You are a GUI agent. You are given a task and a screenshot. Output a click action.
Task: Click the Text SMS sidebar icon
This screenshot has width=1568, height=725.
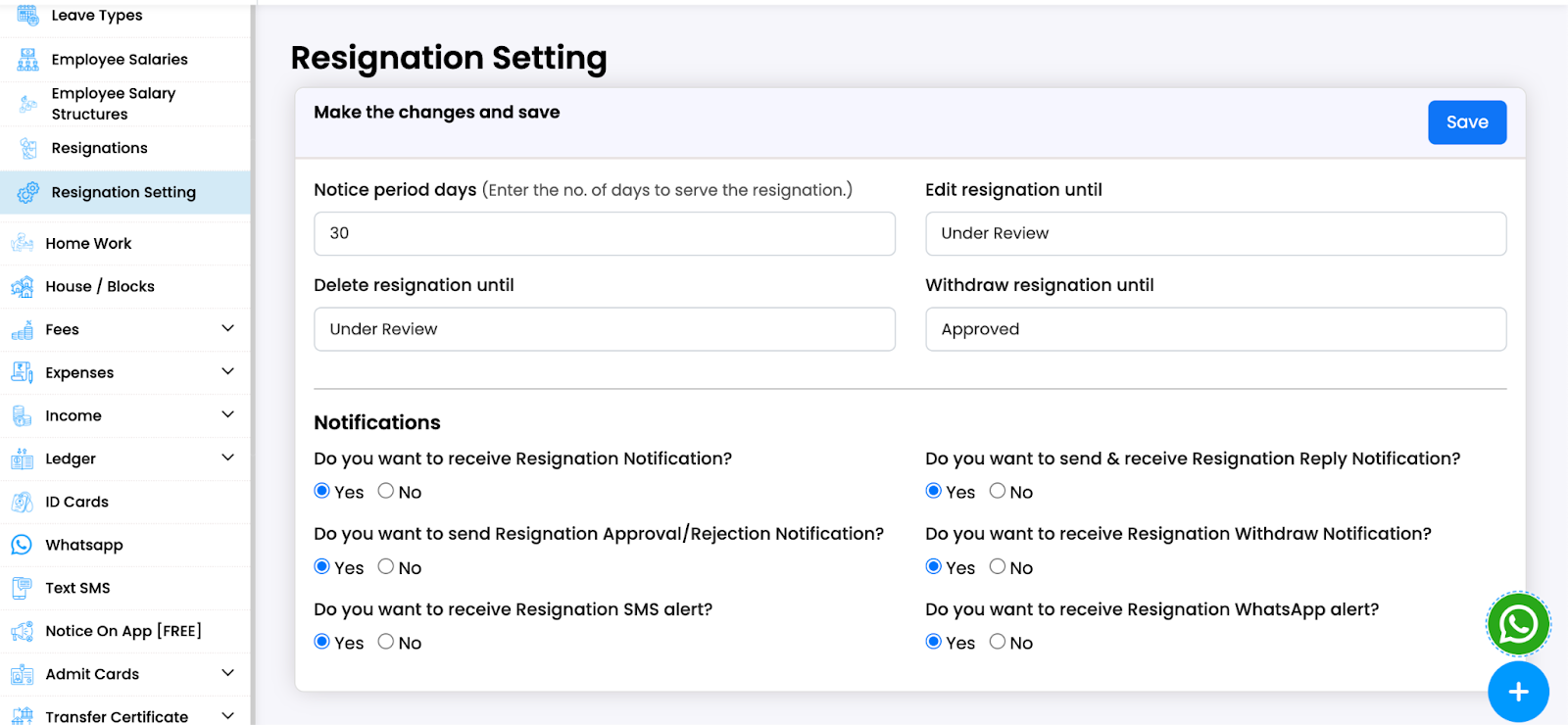[22, 588]
